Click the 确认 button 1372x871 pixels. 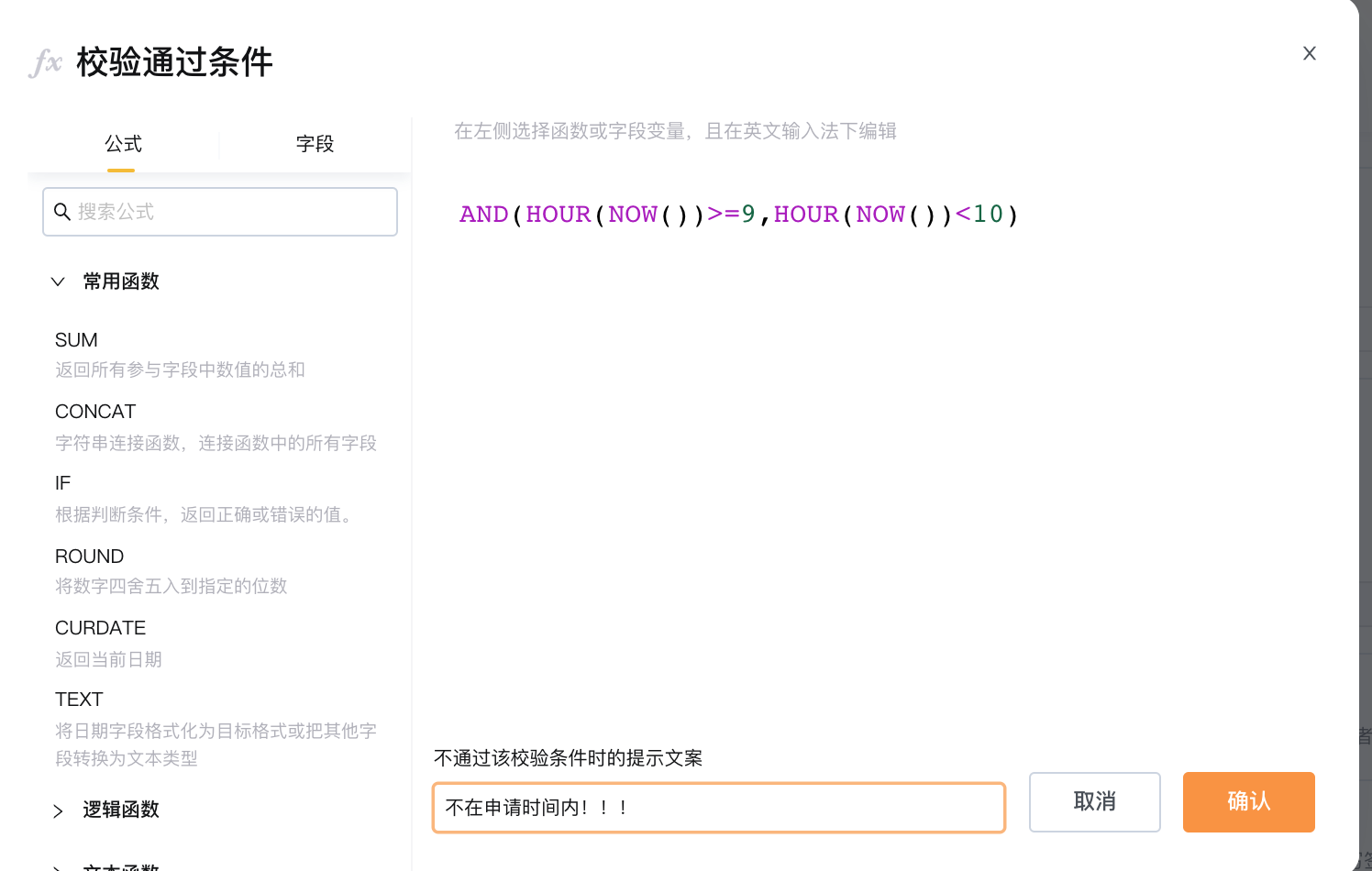tap(1248, 802)
